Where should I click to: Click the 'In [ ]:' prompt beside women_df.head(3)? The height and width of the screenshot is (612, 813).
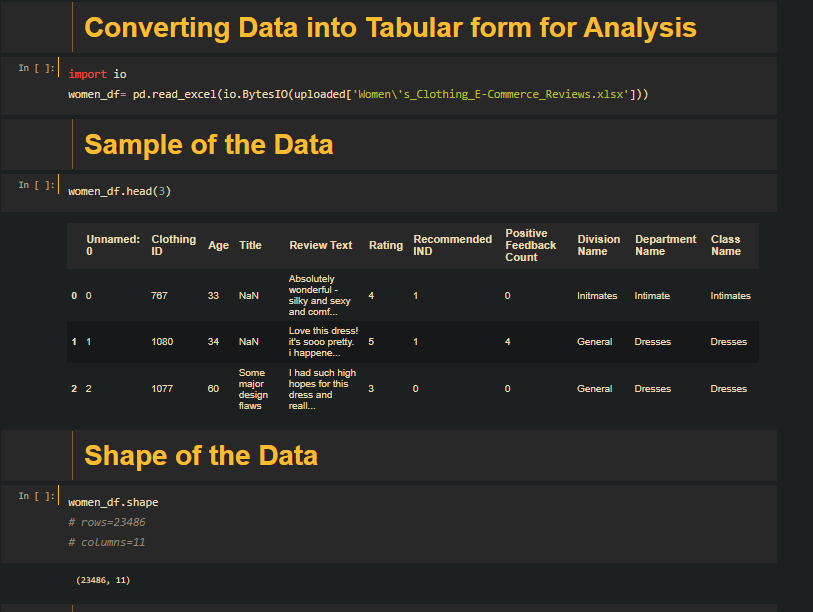[x=36, y=185]
